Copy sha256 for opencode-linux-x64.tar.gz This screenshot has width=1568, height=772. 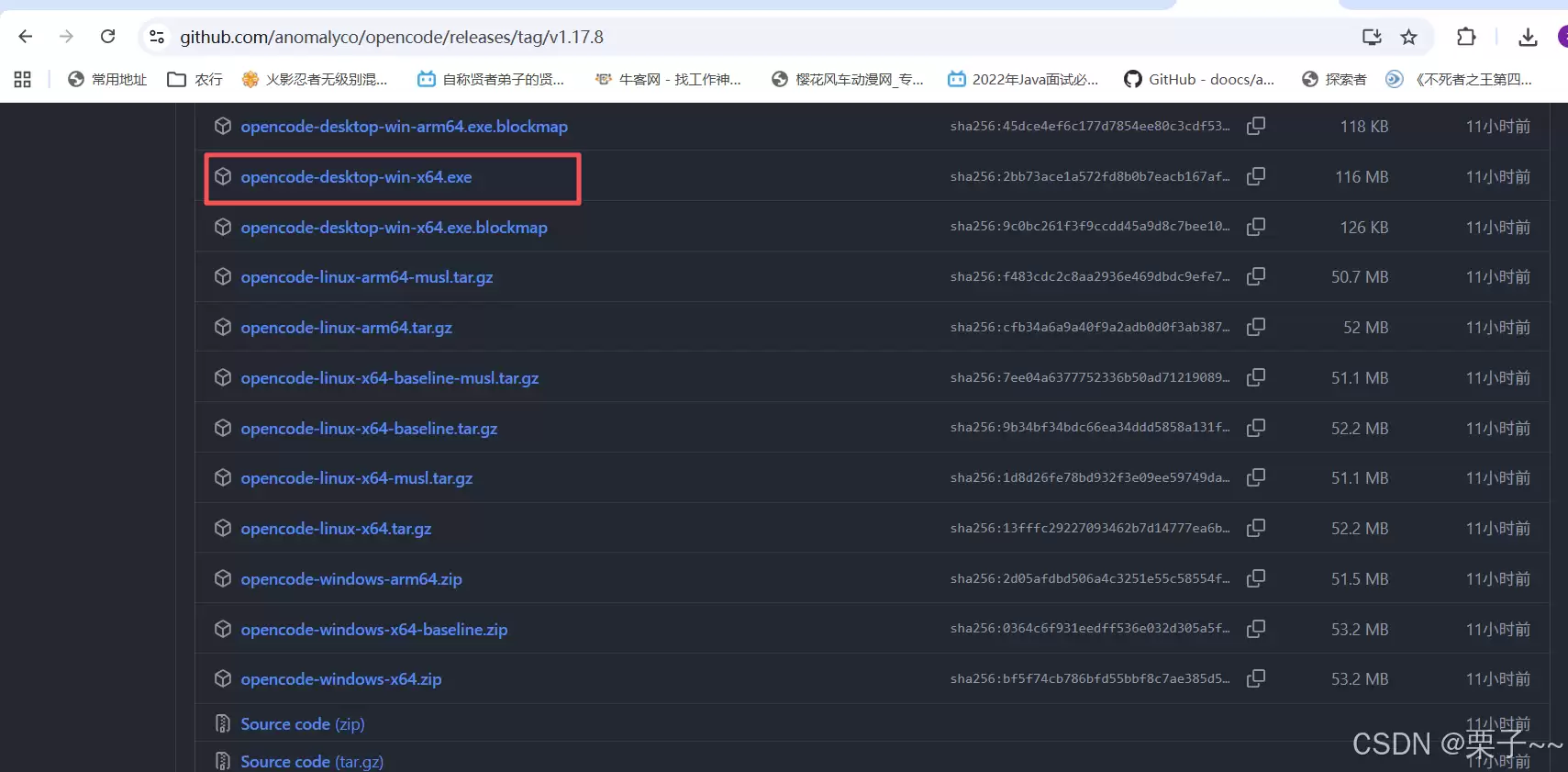(x=1256, y=528)
